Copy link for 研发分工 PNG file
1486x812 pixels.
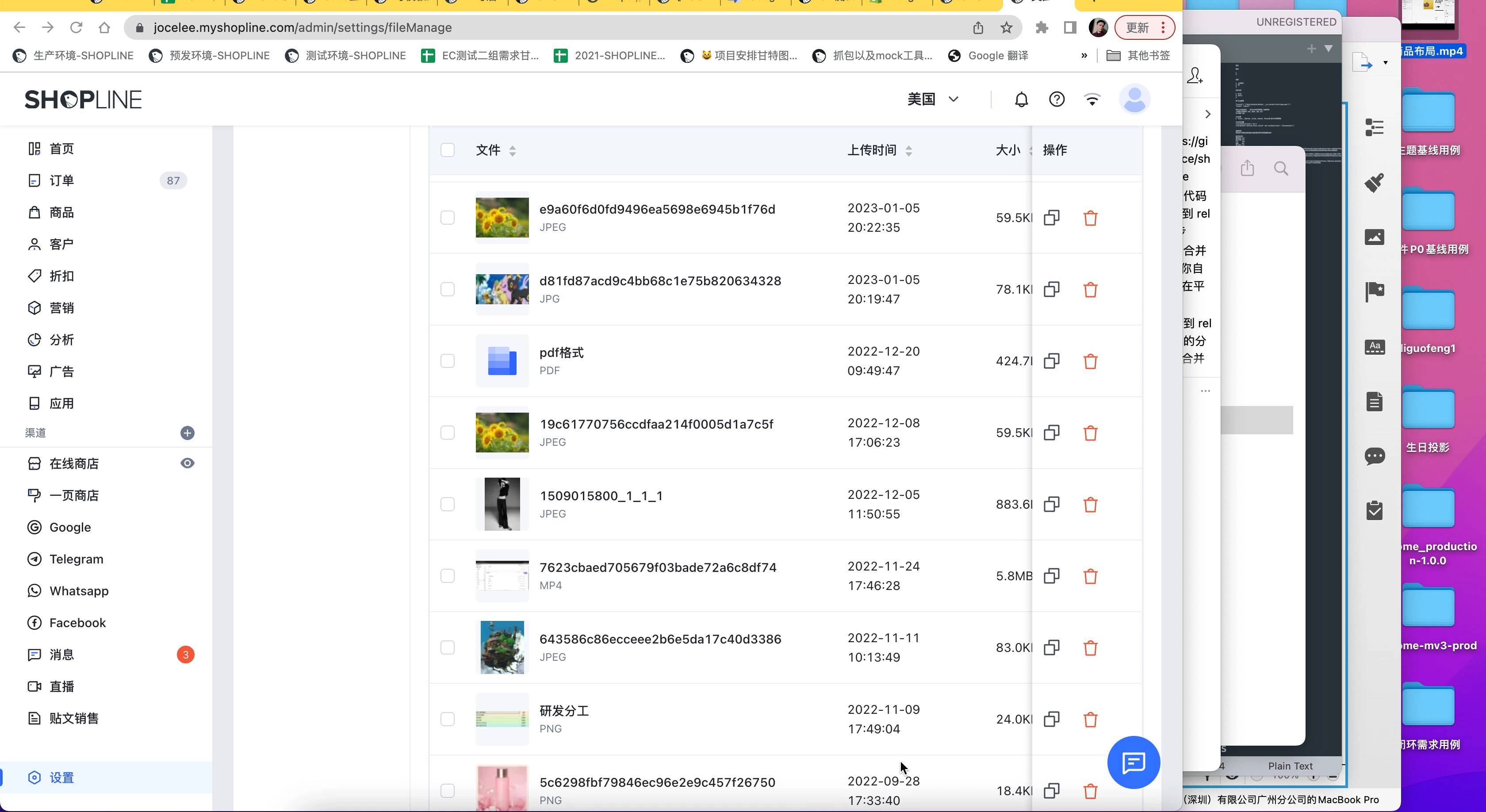tap(1052, 719)
